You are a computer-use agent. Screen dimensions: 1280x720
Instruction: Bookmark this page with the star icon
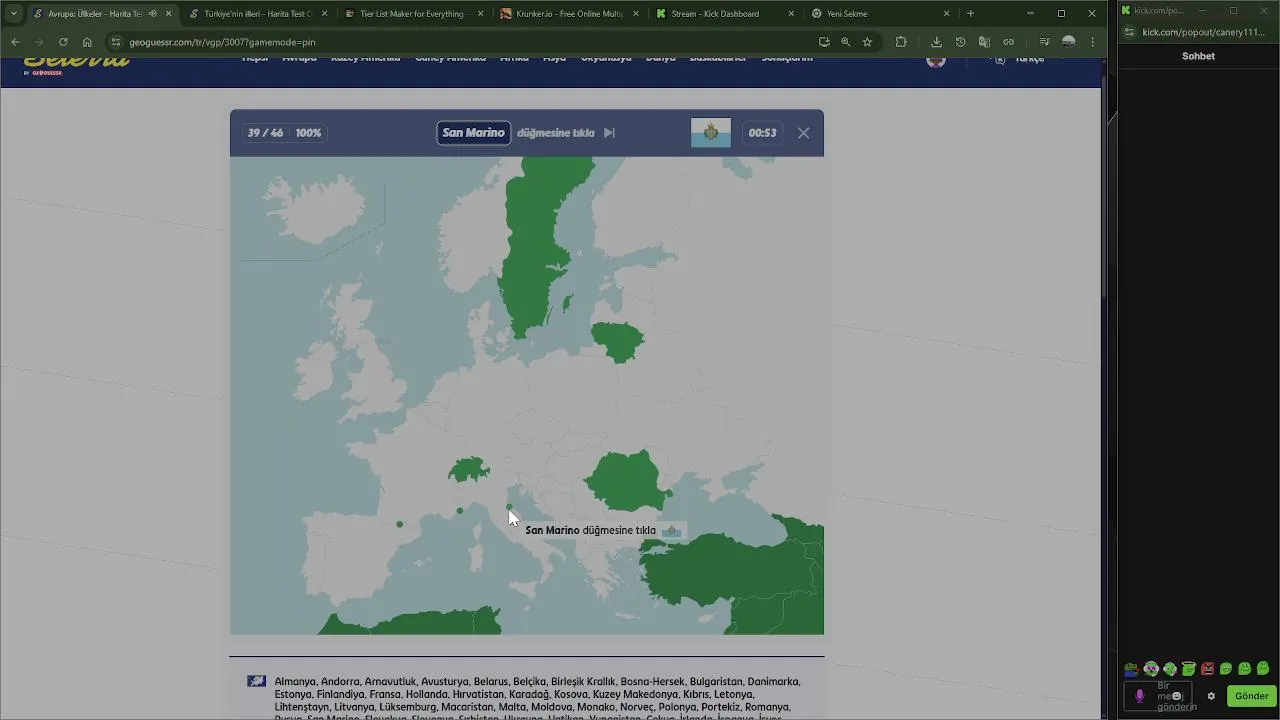click(867, 42)
